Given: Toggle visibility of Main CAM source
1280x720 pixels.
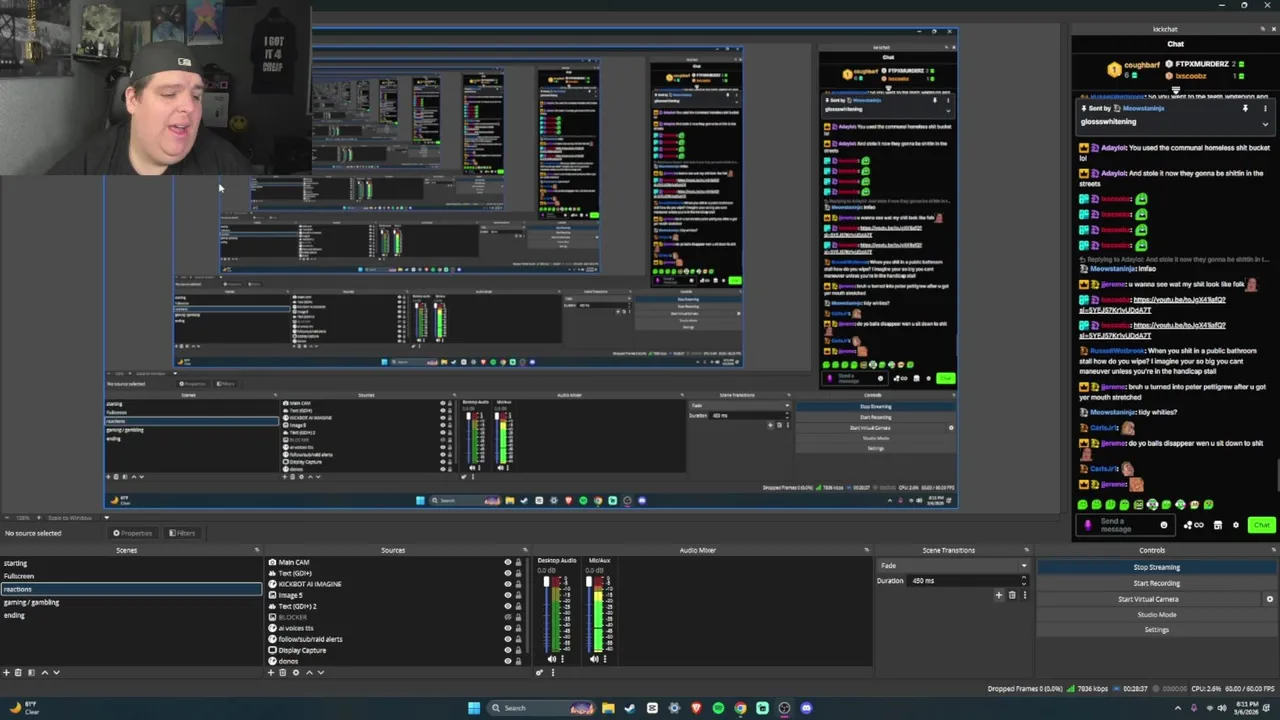Looking at the screenshot, I should click(x=507, y=562).
